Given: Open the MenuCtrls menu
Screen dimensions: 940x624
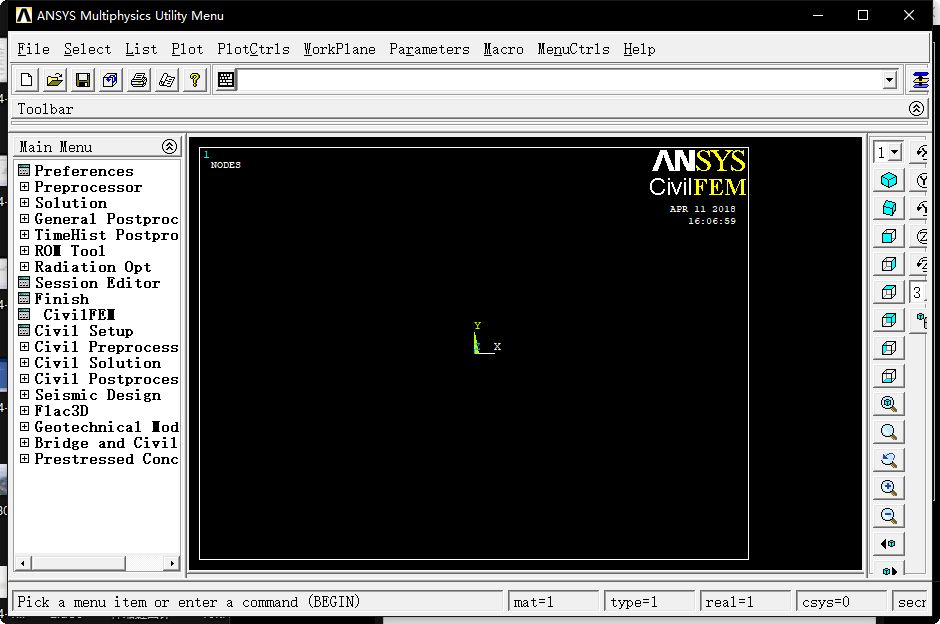Looking at the screenshot, I should 573,49.
